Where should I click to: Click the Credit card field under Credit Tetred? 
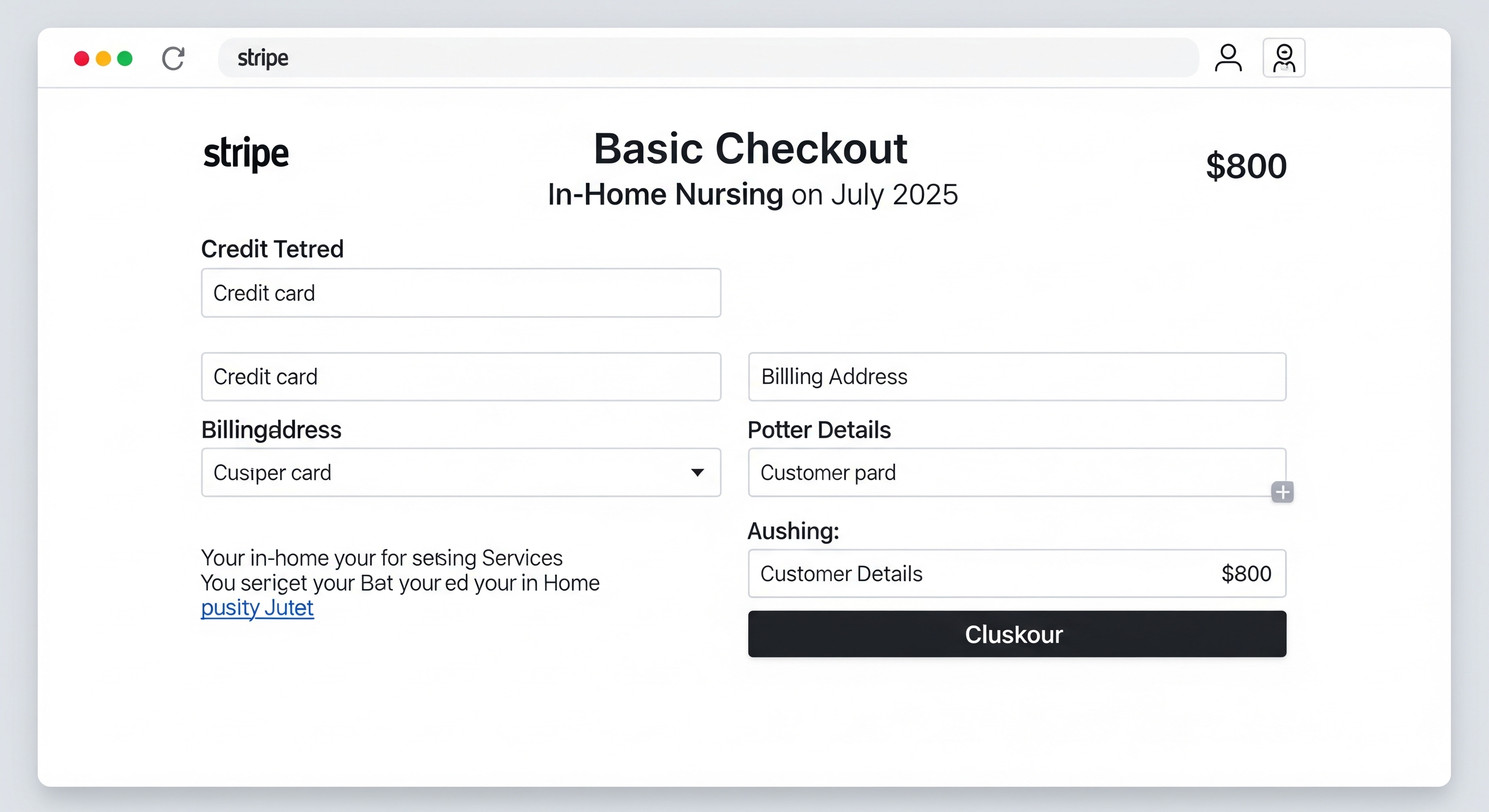coord(461,292)
